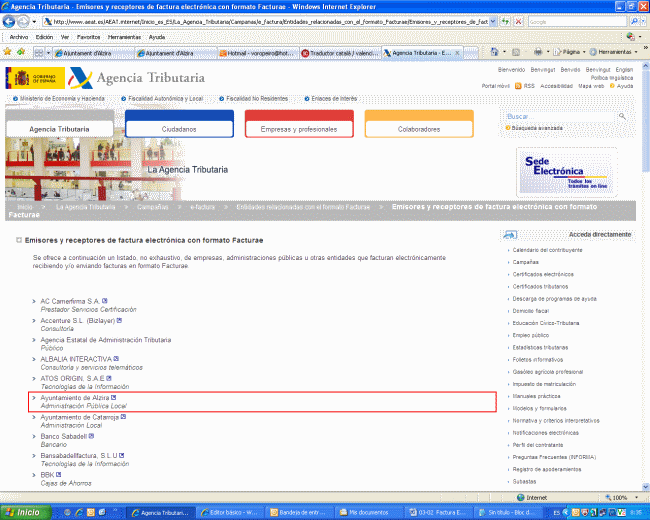
Task: Click the Home house icon in command bar
Action: [x=494, y=52]
